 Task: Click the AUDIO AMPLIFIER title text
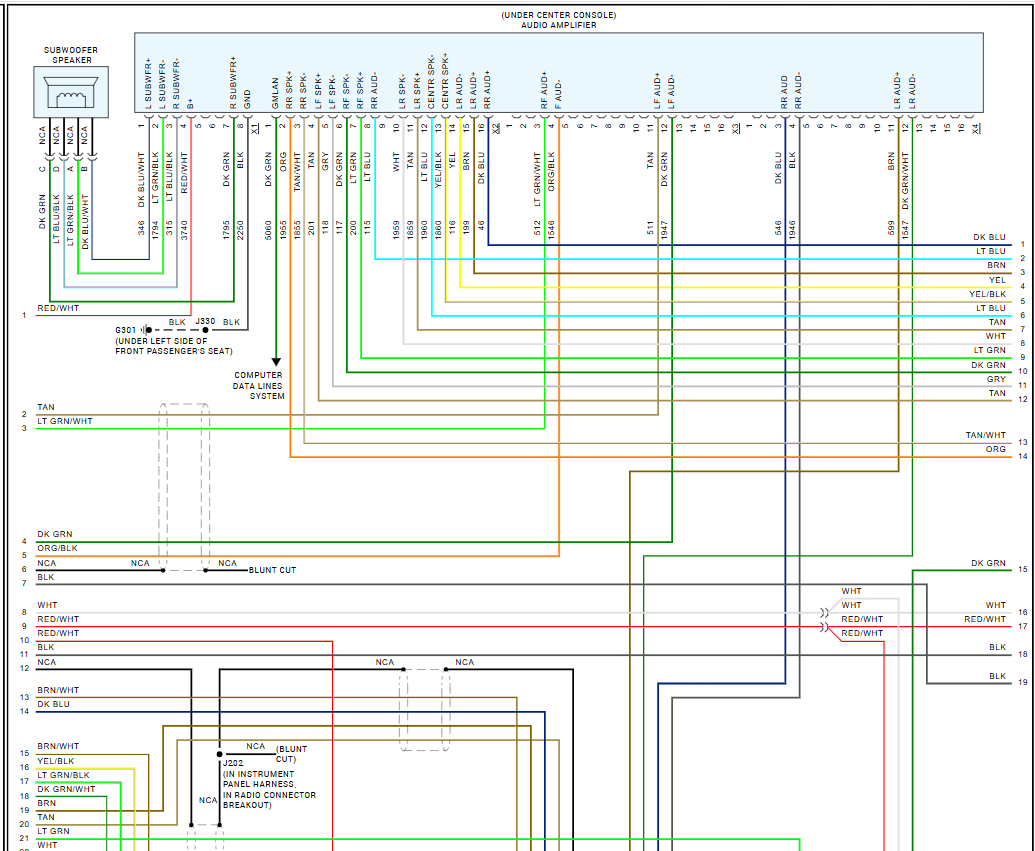558,25
